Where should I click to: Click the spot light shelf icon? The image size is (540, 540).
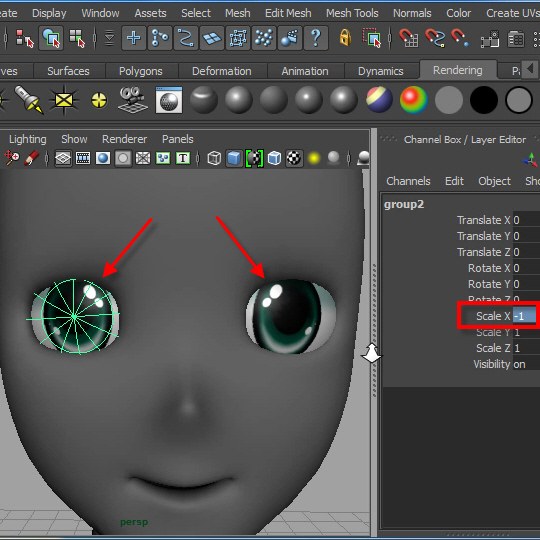point(29,100)
